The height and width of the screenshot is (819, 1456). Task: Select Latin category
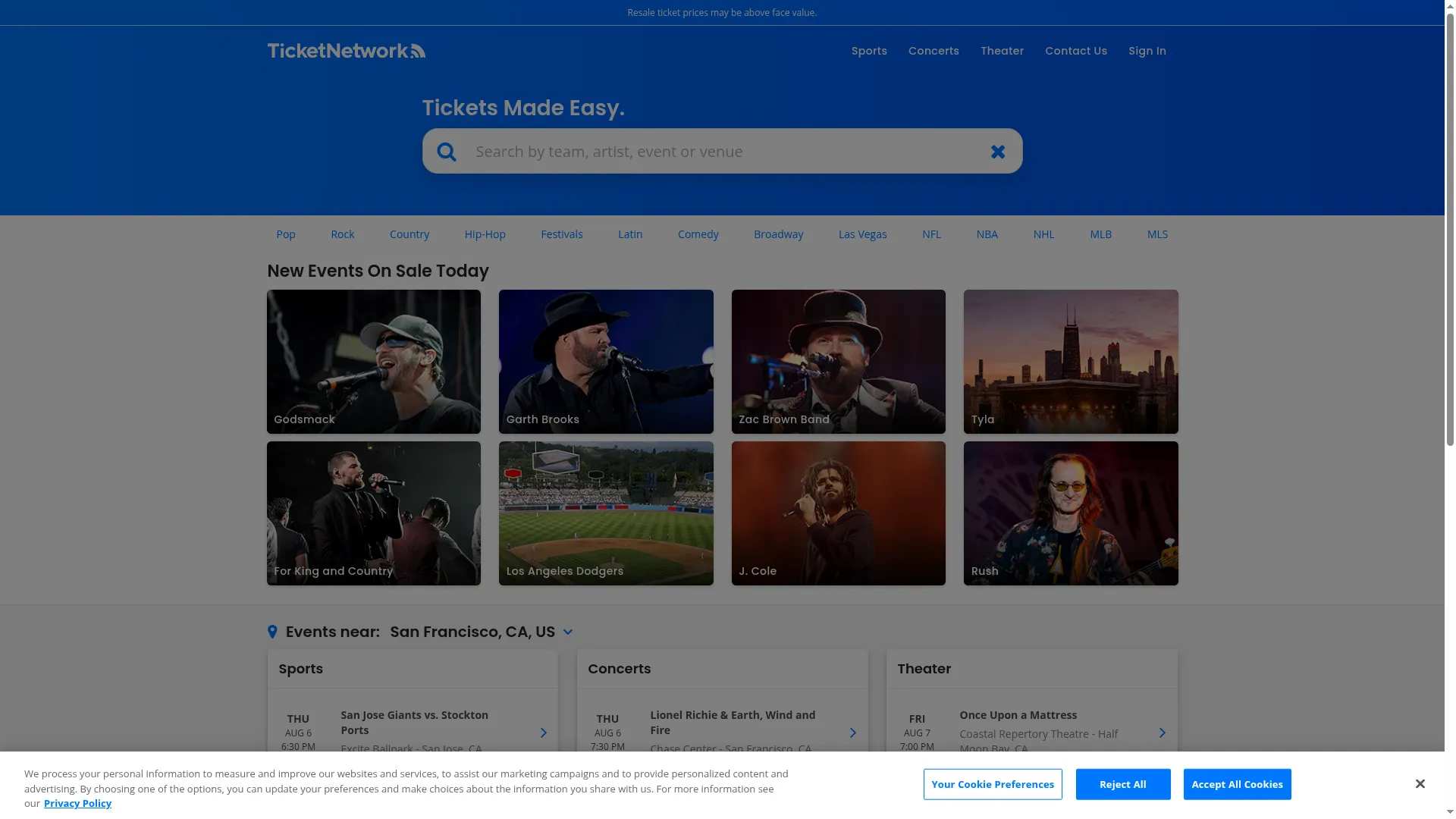pos(629,234)
